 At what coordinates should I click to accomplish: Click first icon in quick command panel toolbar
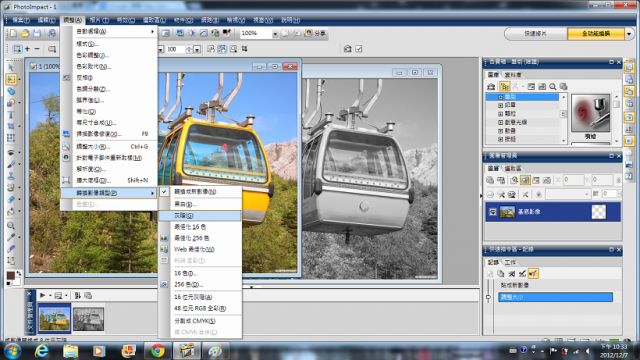[491, 273]
